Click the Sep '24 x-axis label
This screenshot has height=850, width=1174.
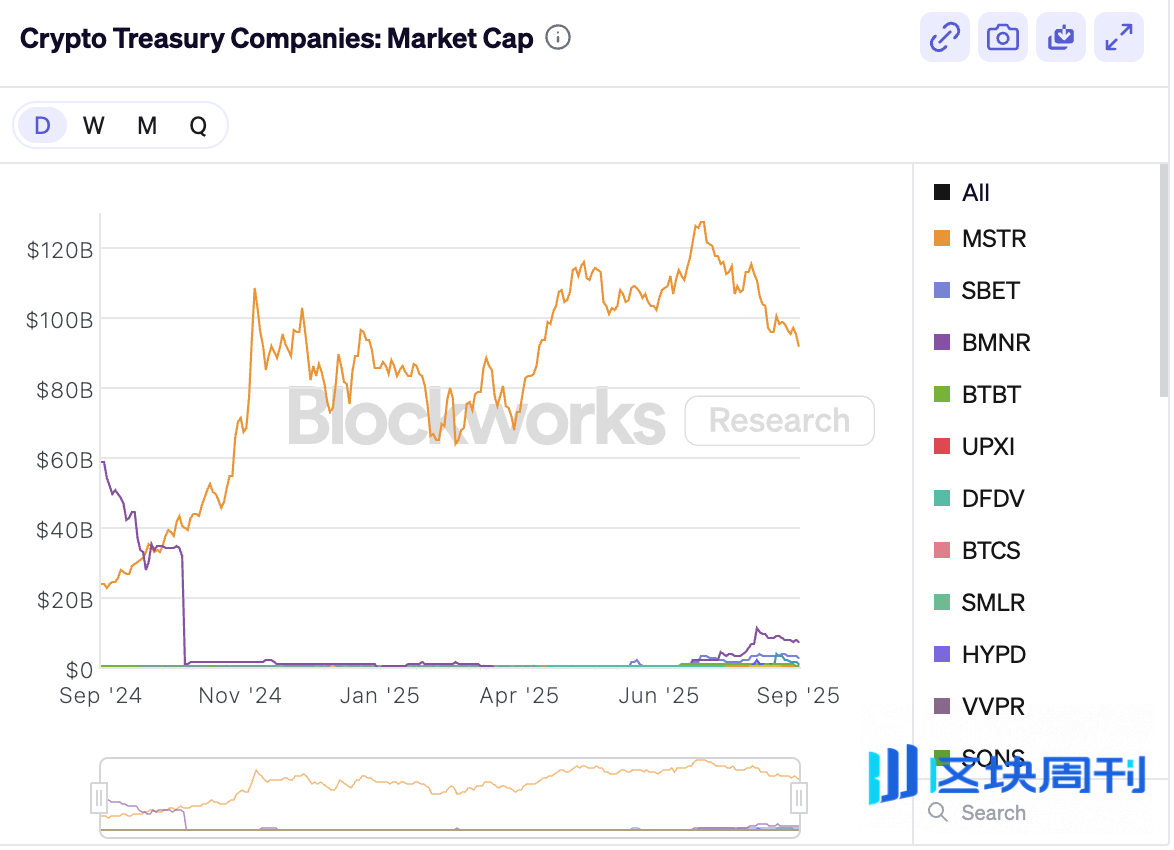[100, 695]
